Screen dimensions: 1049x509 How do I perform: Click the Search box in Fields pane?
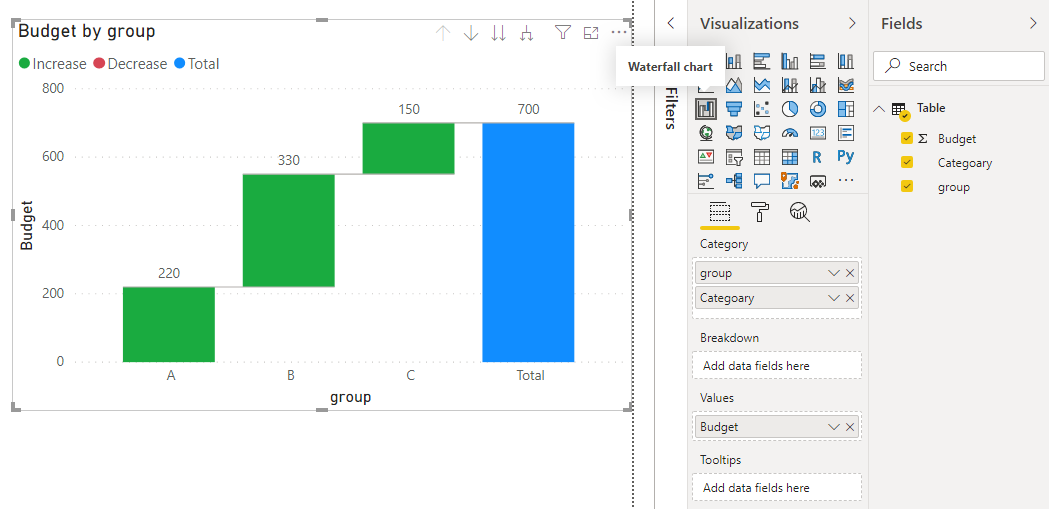[x=958, y=66]
